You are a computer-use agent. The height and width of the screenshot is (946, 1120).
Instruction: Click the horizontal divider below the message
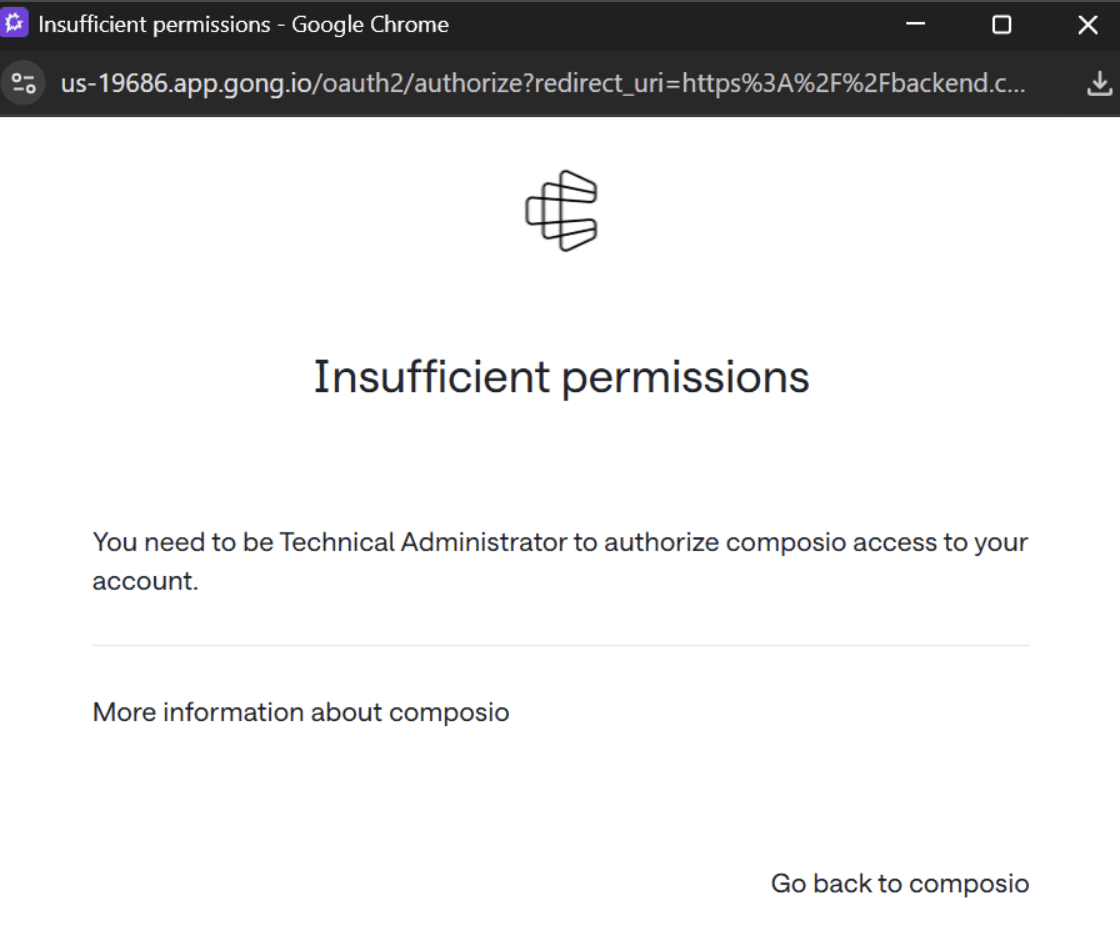pos(561,645)
